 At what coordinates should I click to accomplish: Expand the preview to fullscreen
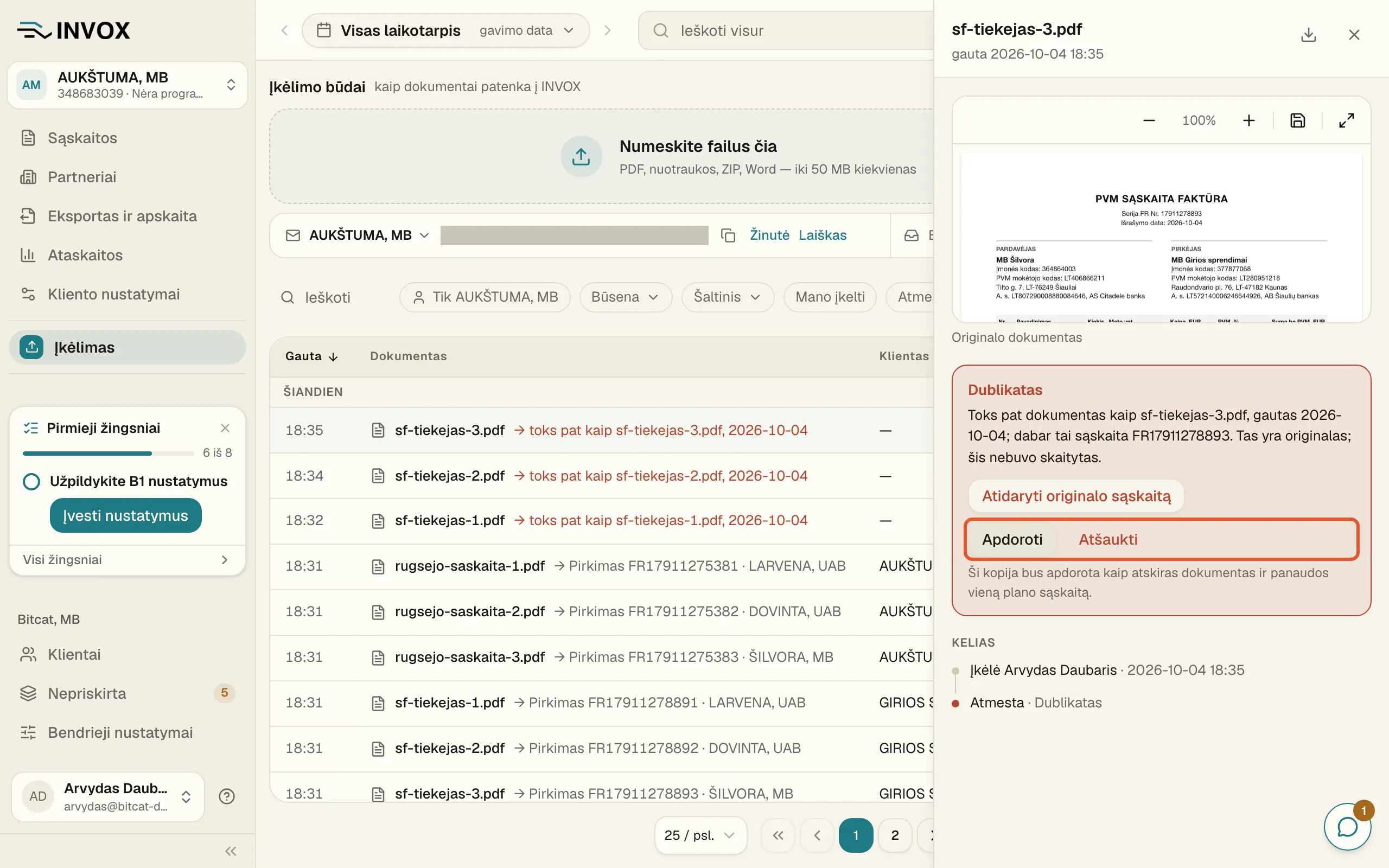[1347, 120]
